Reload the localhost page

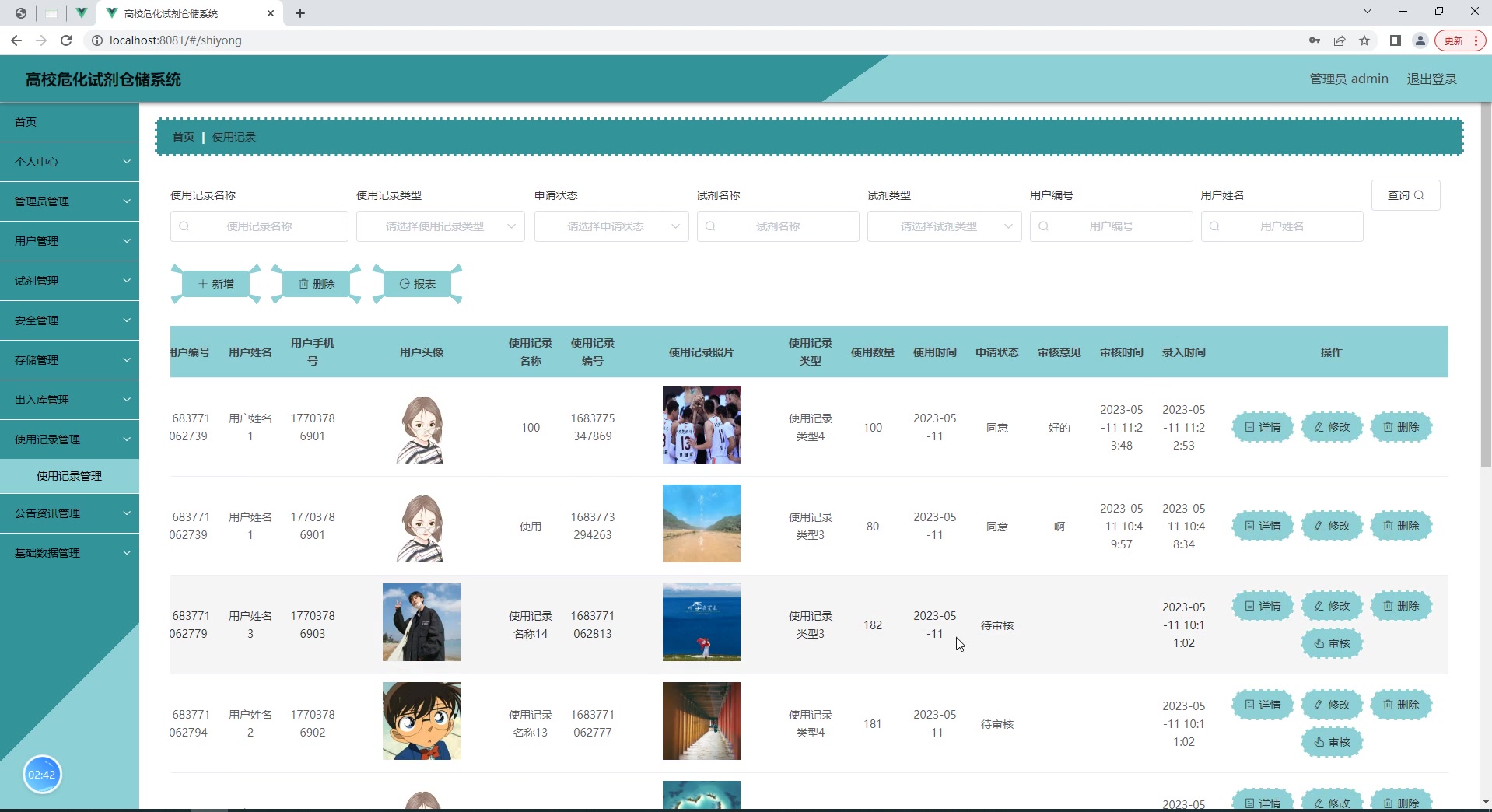pos(66,40)
